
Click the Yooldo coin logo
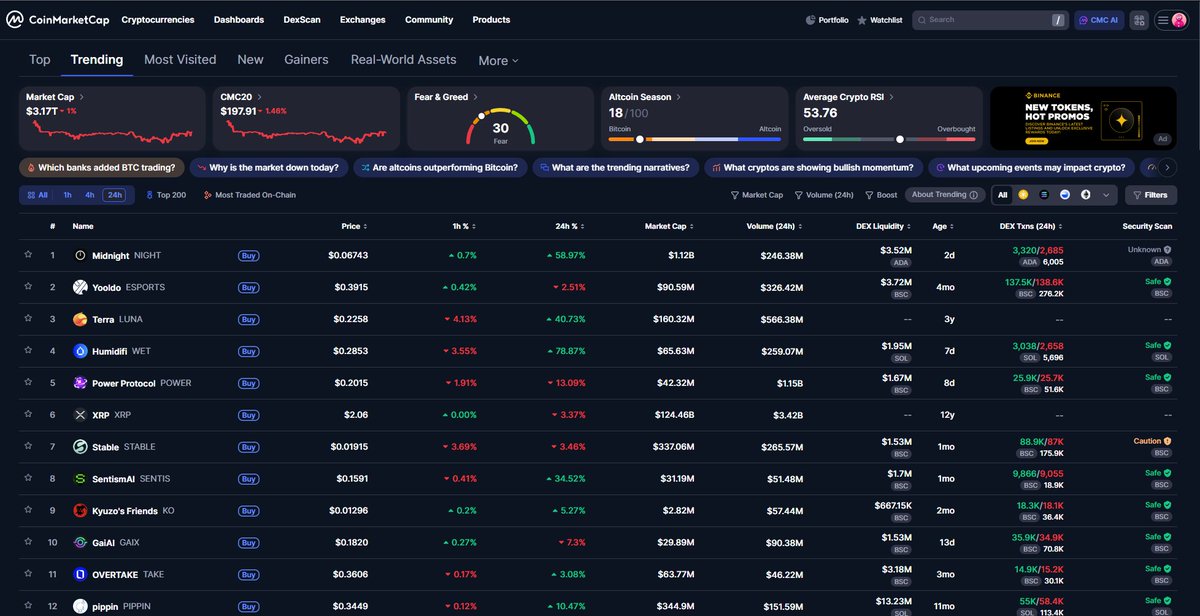pos(80,287)
